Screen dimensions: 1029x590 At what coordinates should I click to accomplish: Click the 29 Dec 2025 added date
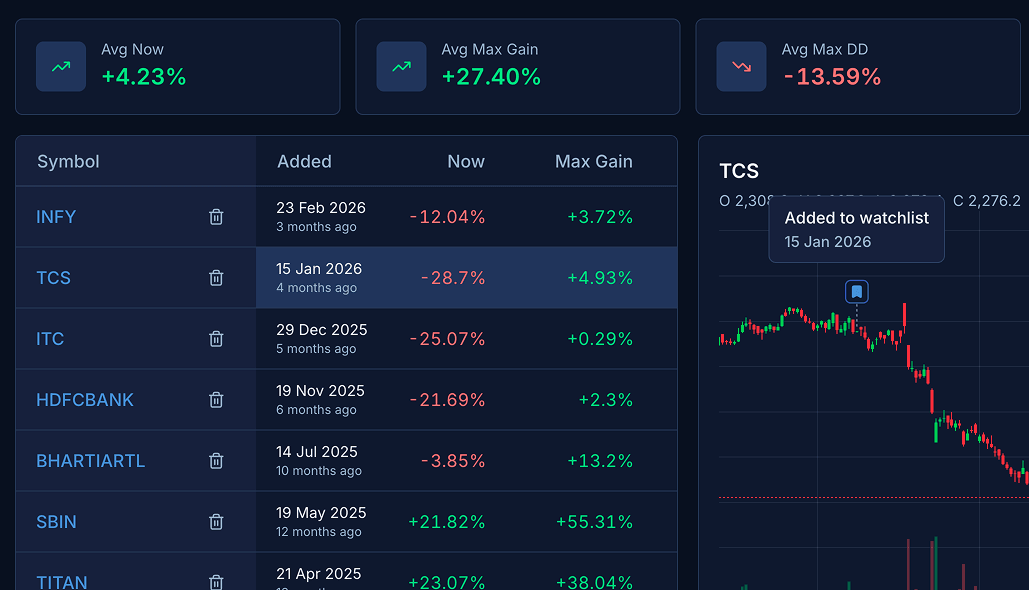click(322, 330)
